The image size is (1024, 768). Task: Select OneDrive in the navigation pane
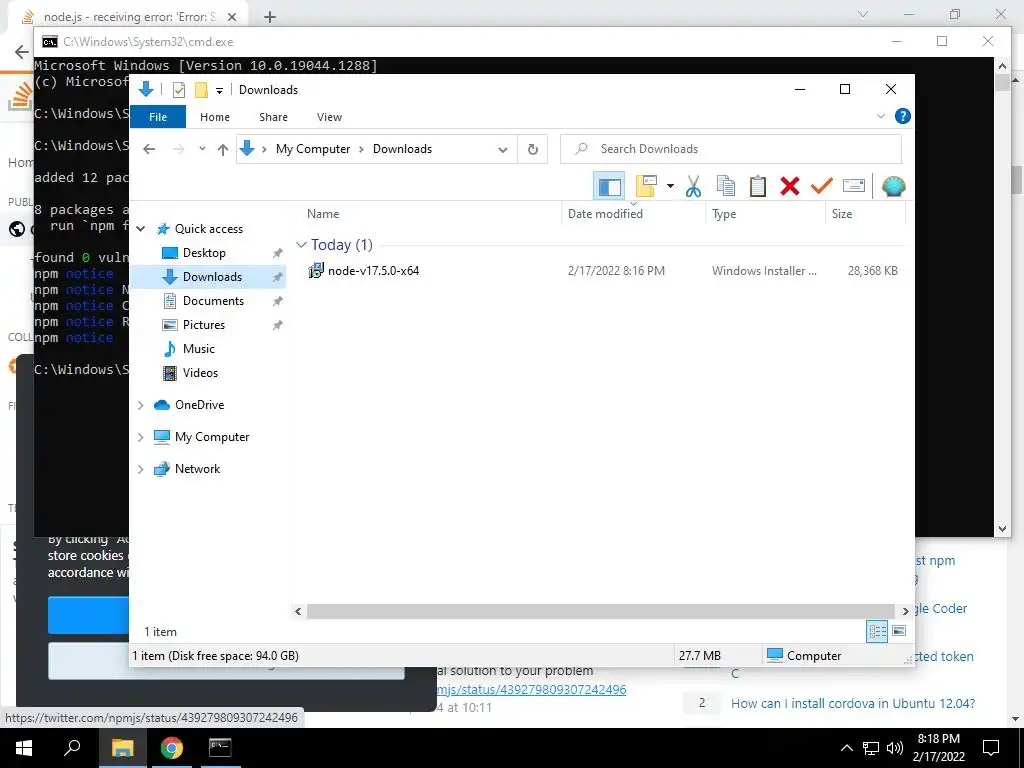point(199,405)
